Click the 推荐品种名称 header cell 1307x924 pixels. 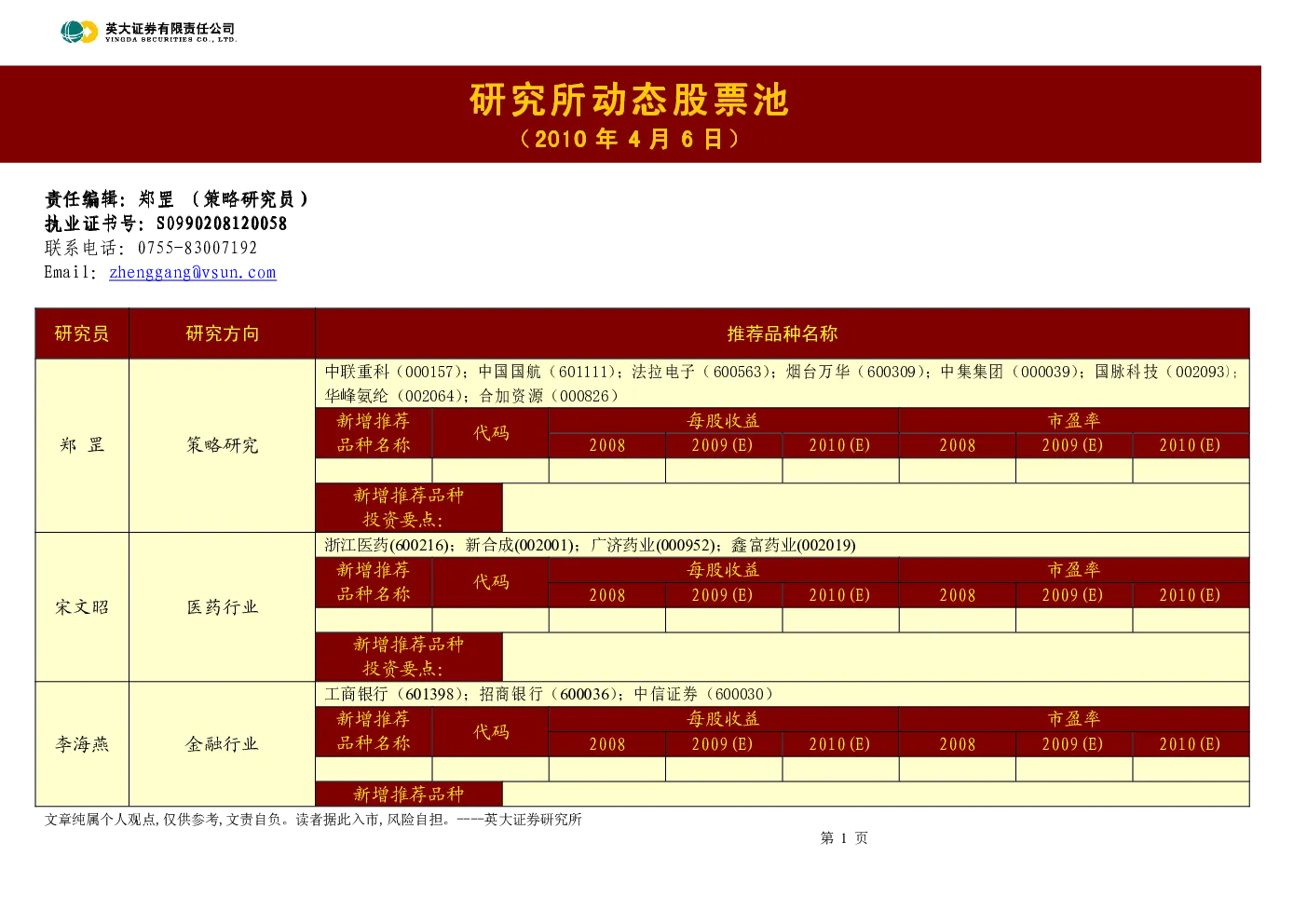(x=783, y=333)
